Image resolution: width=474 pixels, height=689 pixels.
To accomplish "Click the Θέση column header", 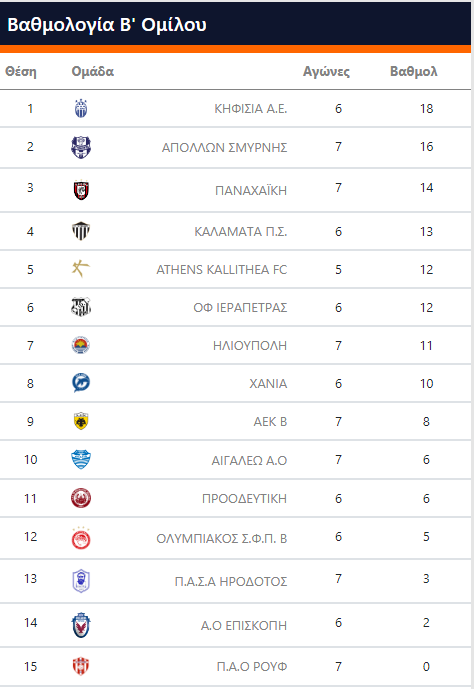I will 21,72.
